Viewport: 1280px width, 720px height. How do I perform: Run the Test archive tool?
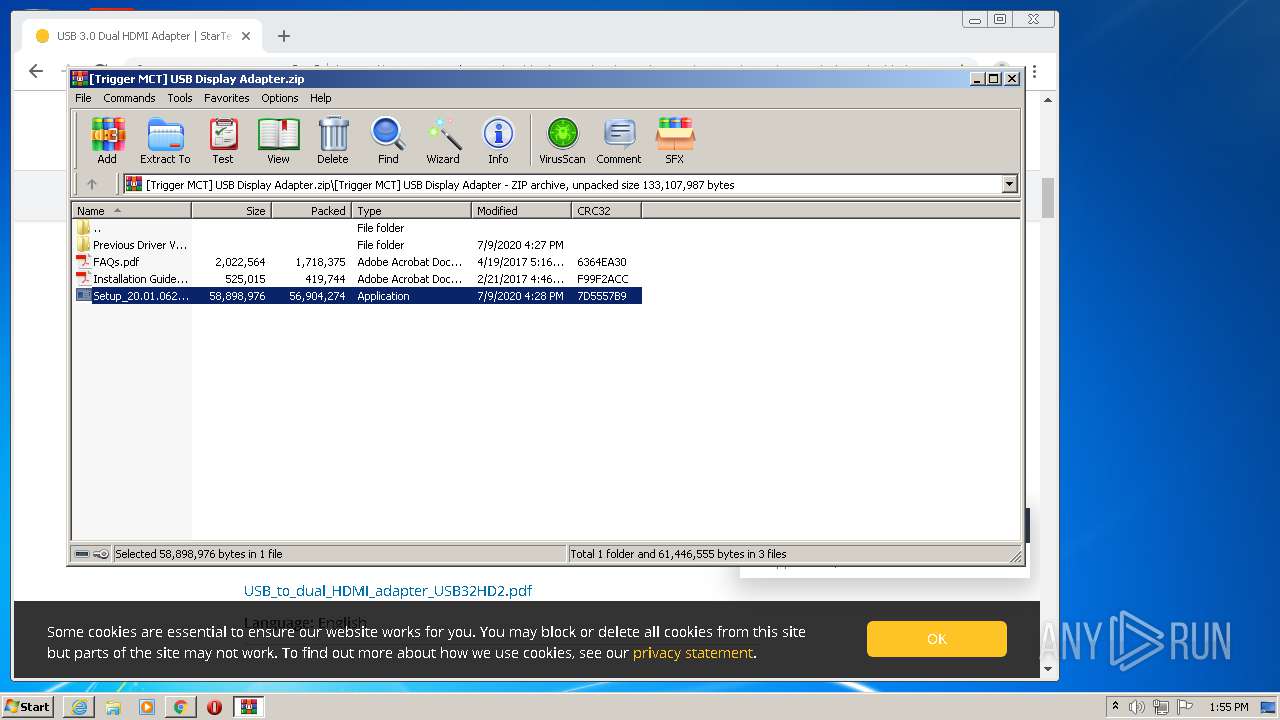tap(223, 140)
